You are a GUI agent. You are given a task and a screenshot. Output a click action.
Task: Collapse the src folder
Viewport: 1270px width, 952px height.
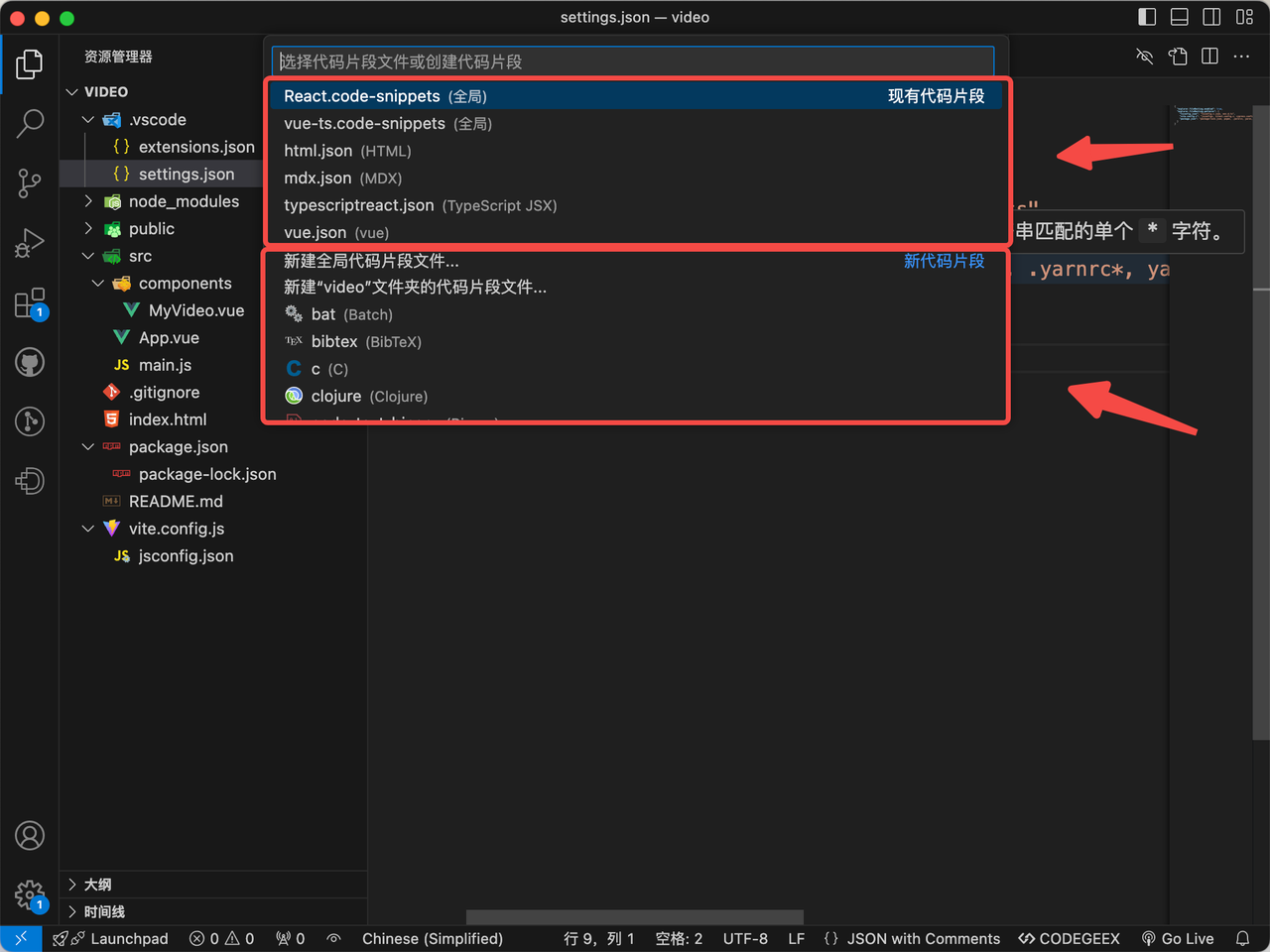[x=88, y=256]
